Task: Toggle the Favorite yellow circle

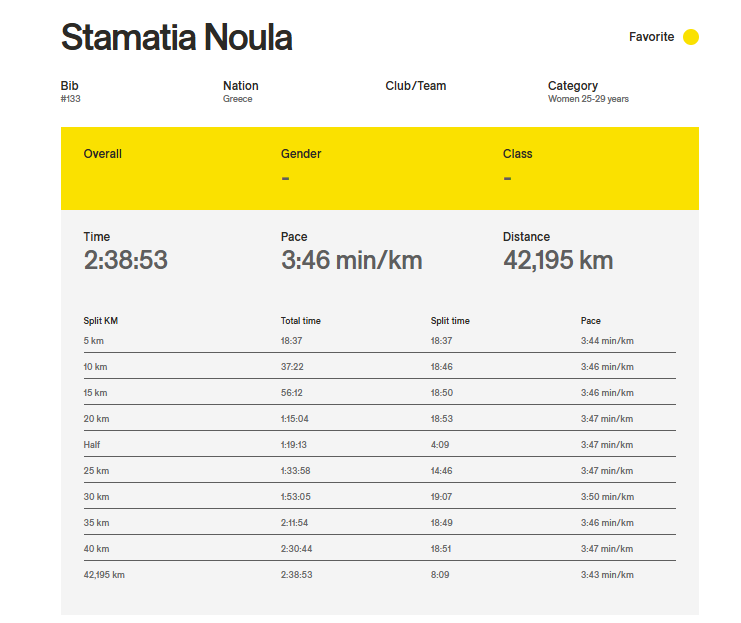Action: (690, 37)
